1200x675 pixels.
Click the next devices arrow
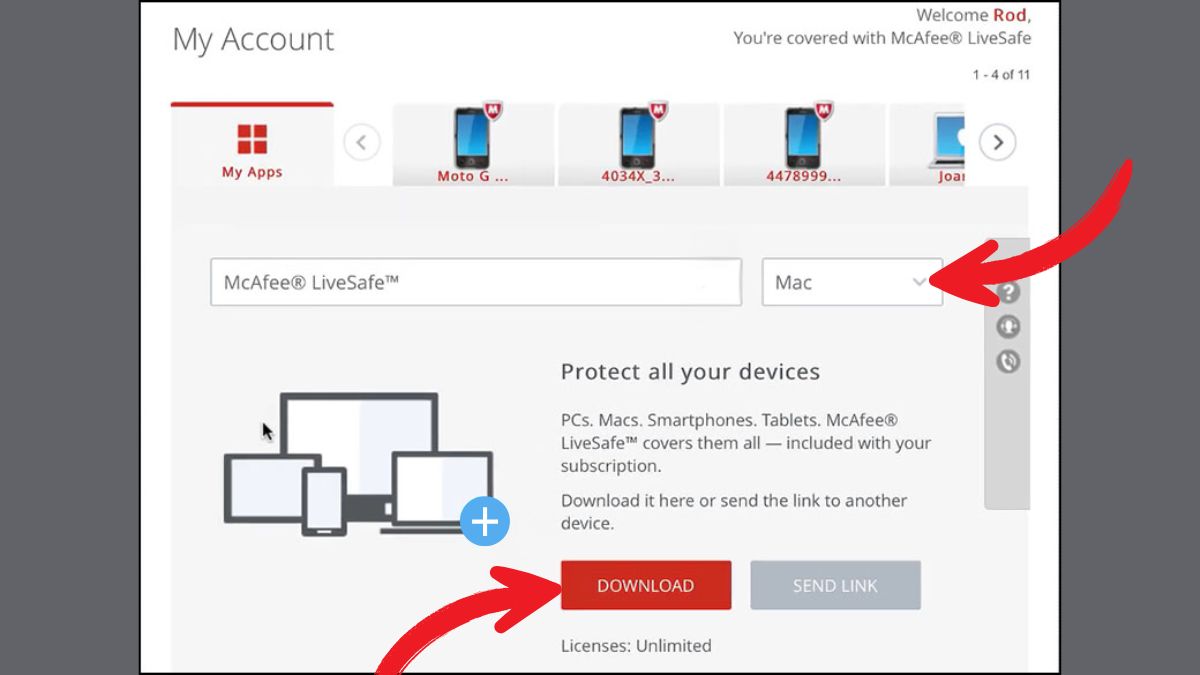click(997, 143)
